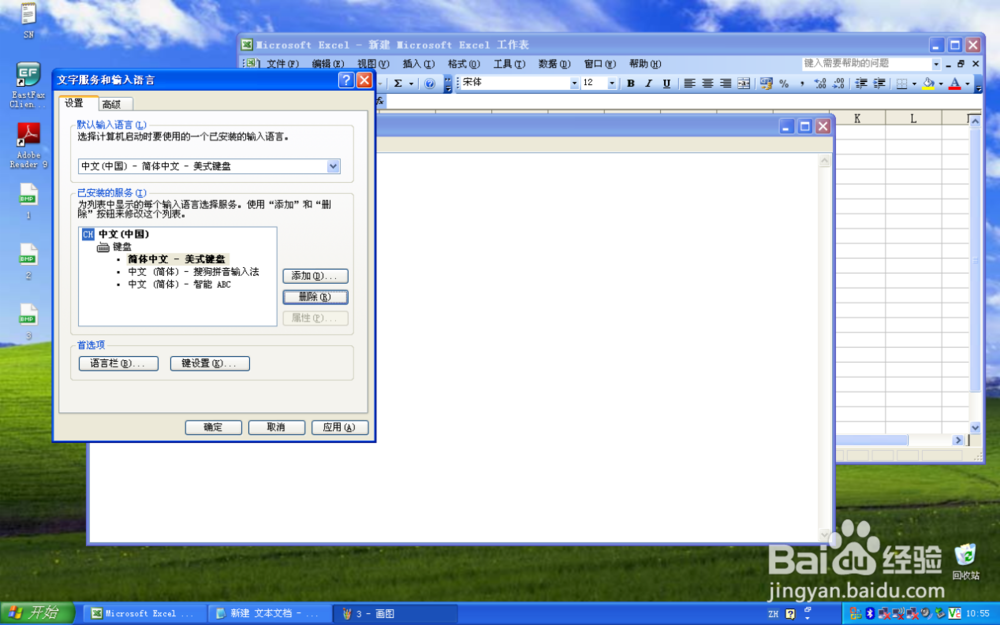1000x625 pixels.
Task: Click the 添加 button
Action: pos(314,275)
